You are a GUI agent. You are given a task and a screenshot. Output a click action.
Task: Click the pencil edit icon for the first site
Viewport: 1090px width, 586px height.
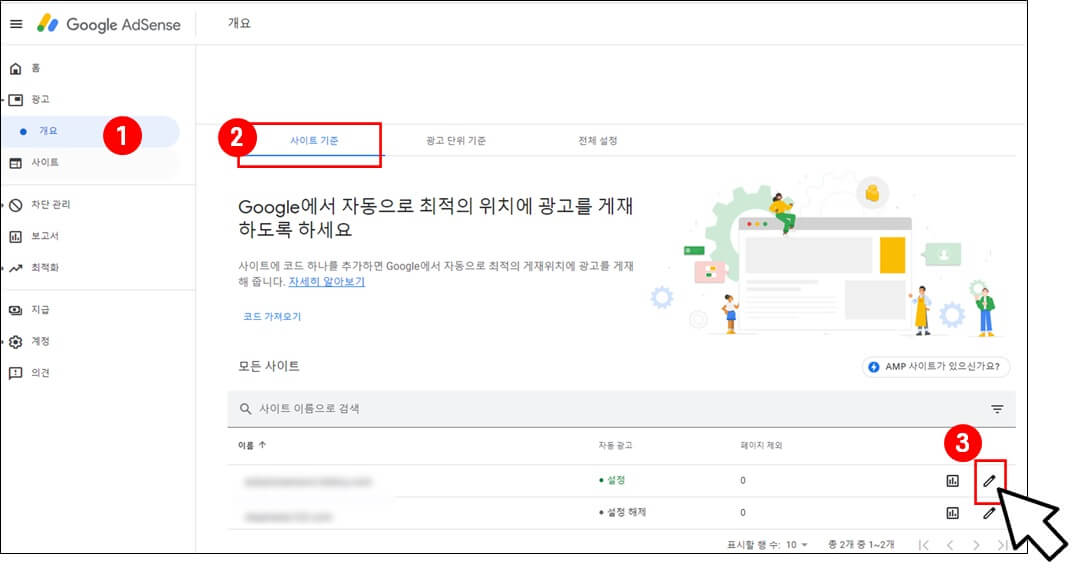coord(989,481)
